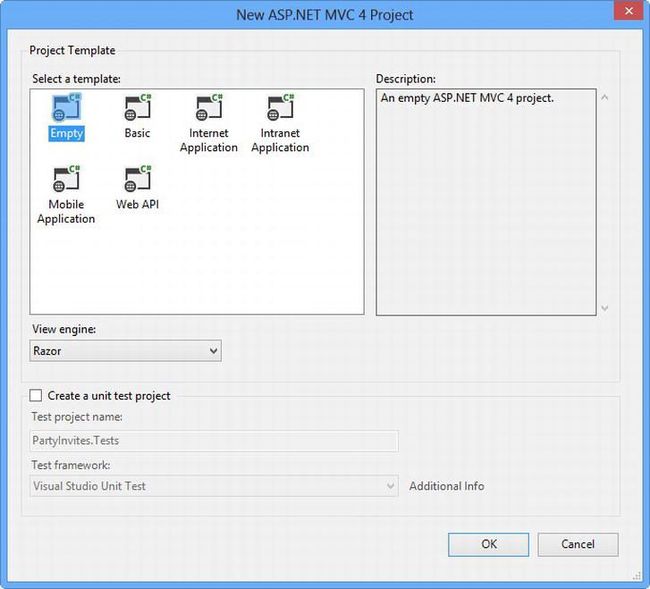This screenshot has width=650, height=589.
Task: Click the 'Web API' template label
Action: (138, 204)
